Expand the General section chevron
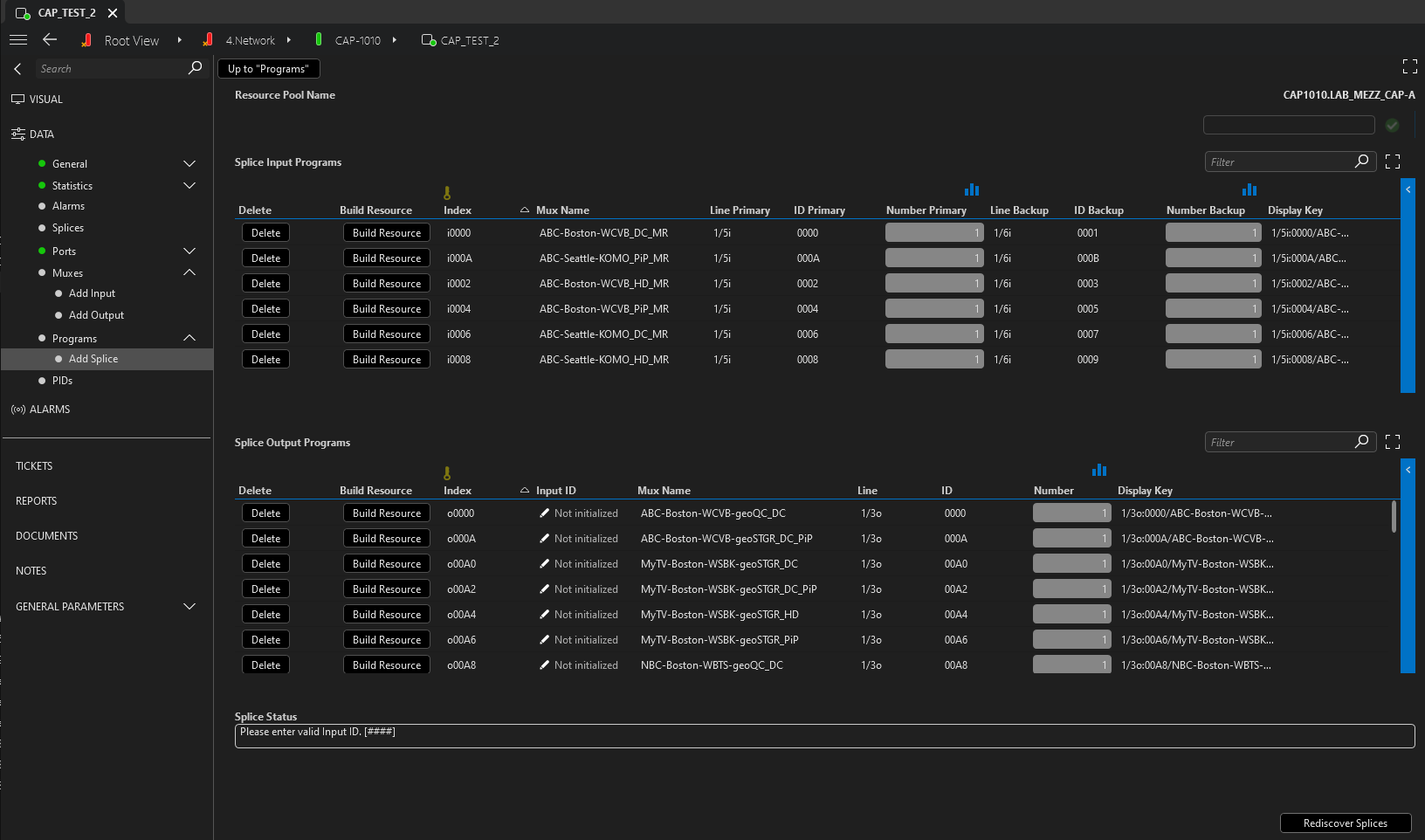 click(189, 163)
